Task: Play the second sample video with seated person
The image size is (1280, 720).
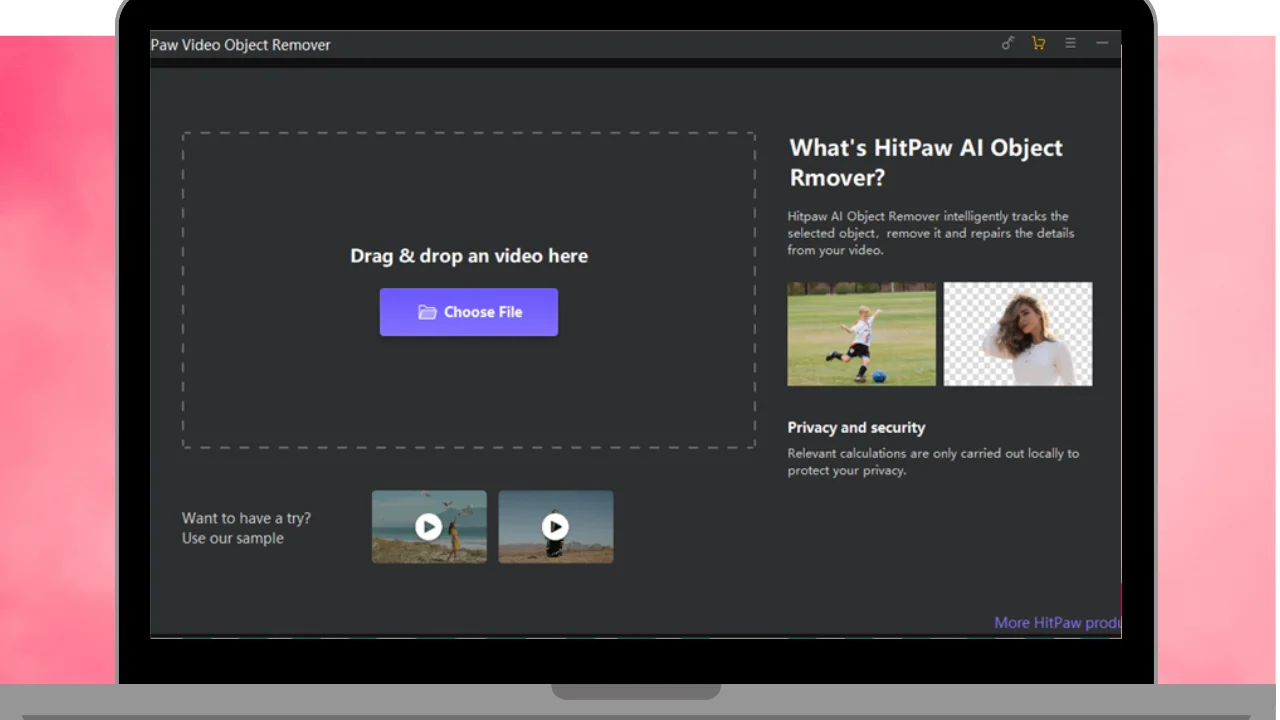Action: tap(556, 527)
